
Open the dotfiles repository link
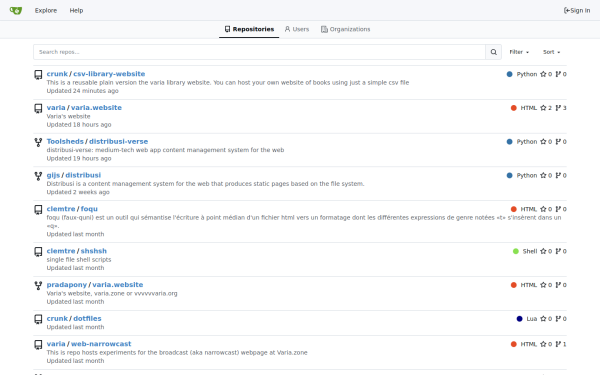87,318
